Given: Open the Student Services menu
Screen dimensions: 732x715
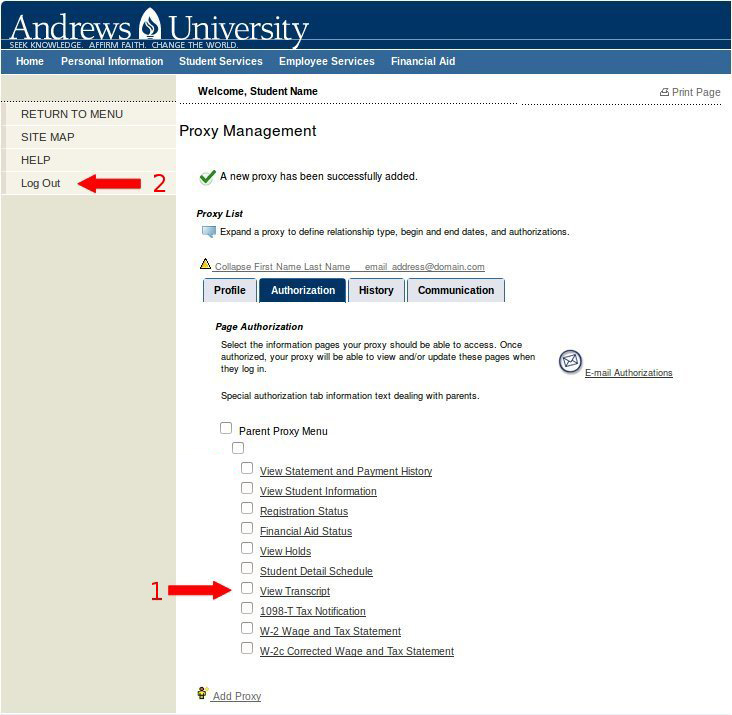Looking at the screenshot, I should pos(221,61).
